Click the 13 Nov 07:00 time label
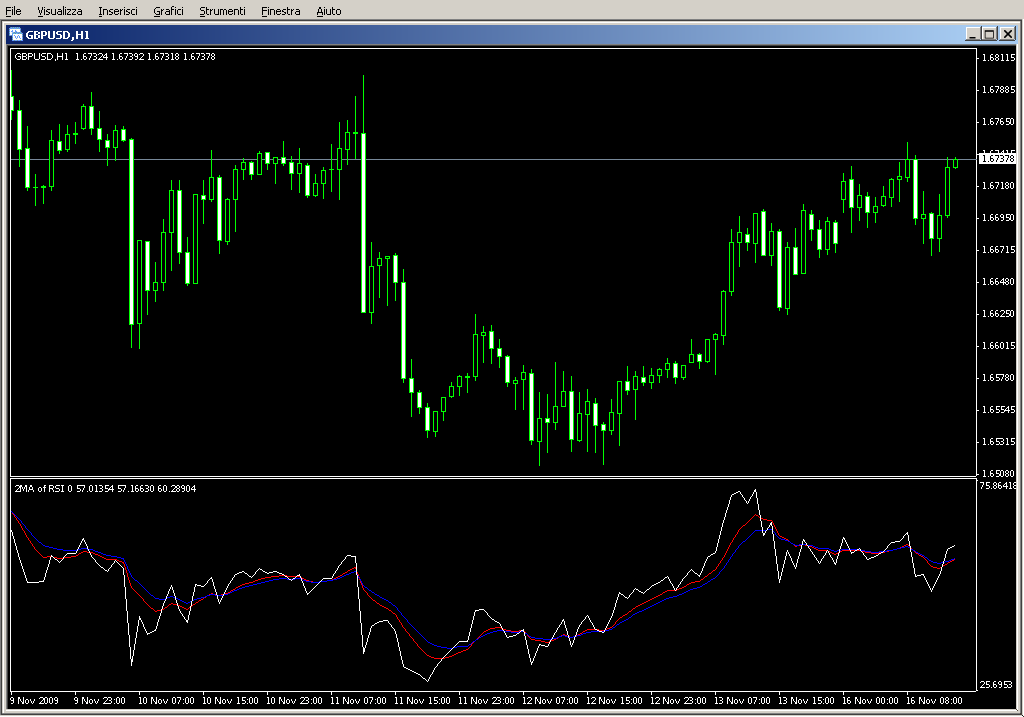This screenshot has width=1024, height=717. 742,701
